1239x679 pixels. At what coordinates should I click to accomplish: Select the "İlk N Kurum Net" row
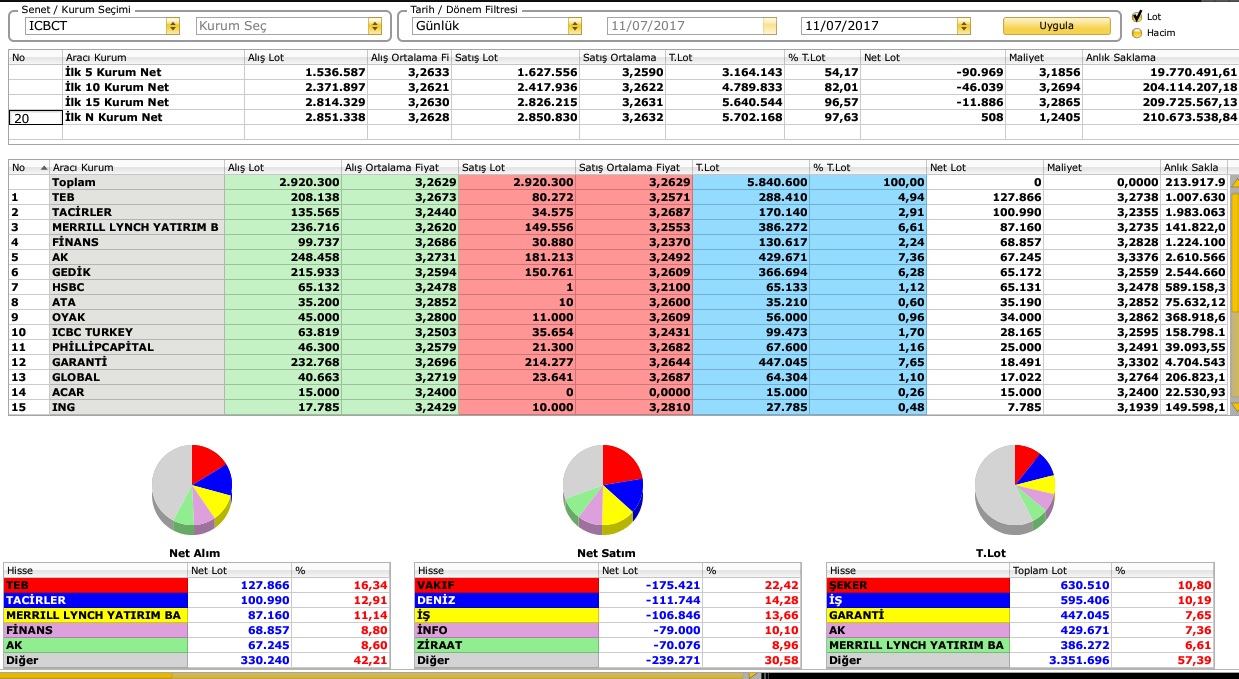[x=624, y=118]
